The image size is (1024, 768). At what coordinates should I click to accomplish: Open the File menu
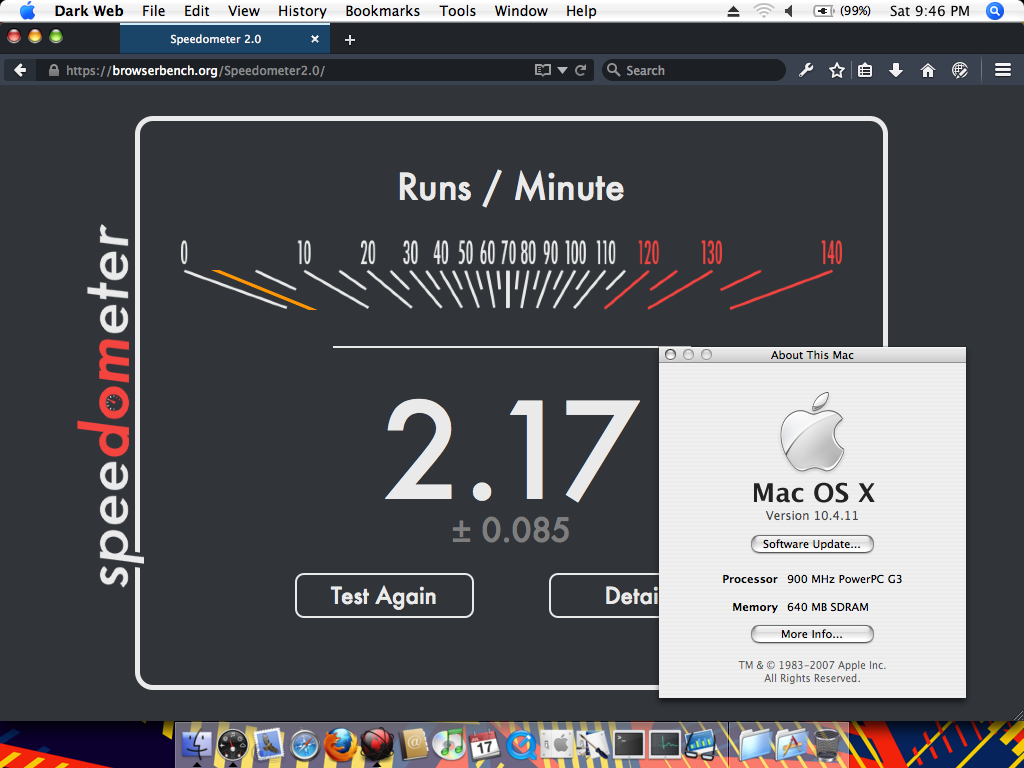coord(153,11)
